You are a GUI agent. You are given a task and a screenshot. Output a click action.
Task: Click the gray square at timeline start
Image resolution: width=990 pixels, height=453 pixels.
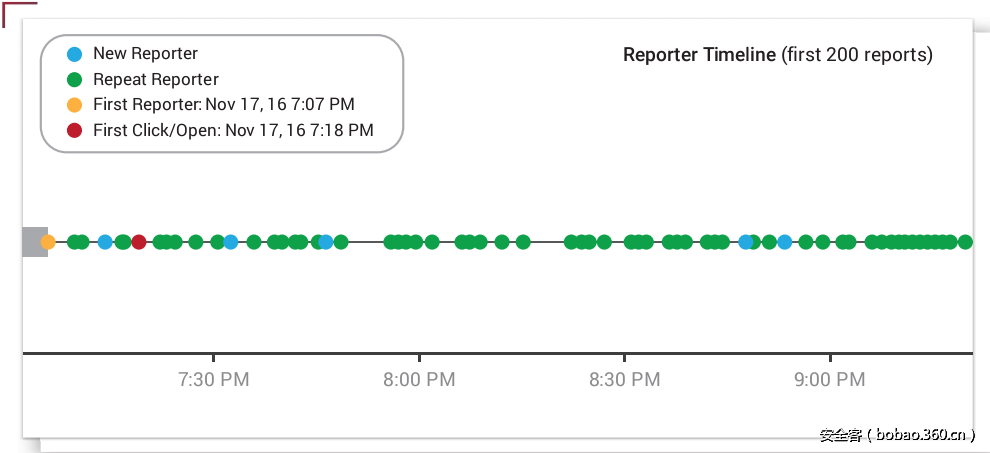[33, 242]
